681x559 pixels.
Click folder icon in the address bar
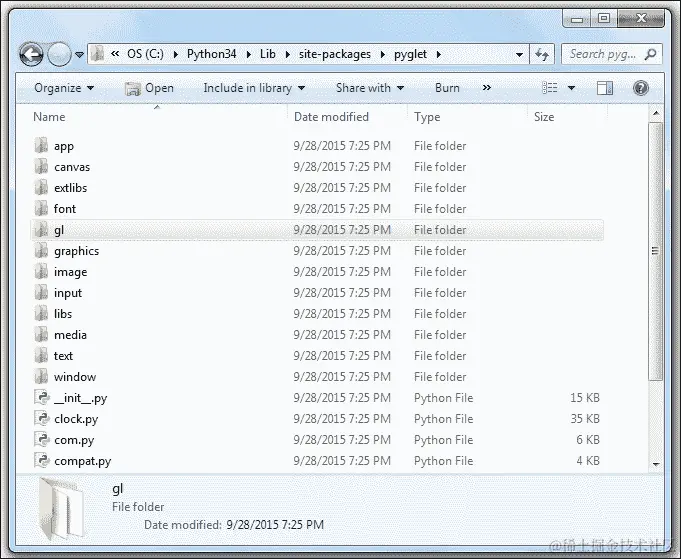coord(97,54)
